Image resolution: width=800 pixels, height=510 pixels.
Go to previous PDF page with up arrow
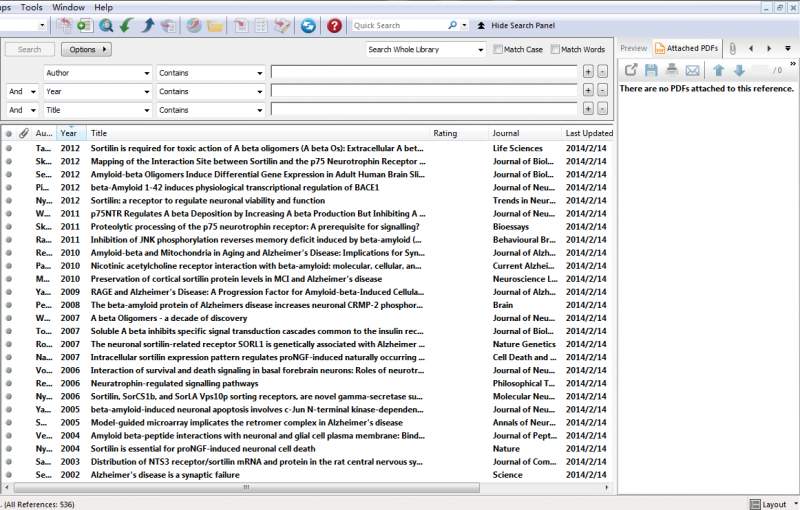[718, 70]
